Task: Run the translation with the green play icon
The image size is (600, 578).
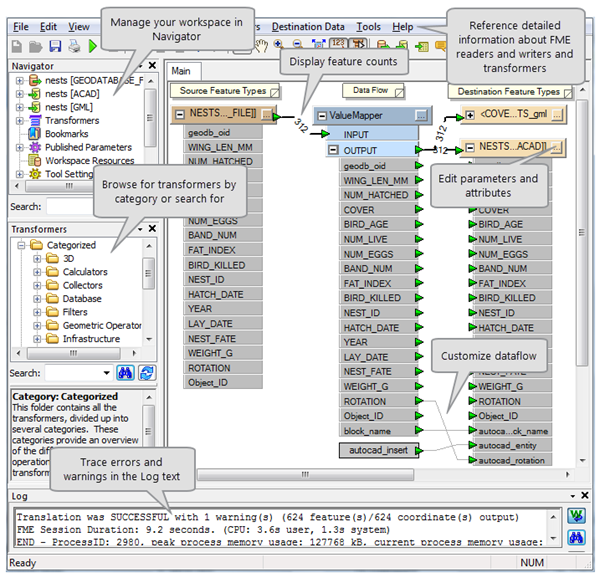Action: pyautogui.click(x=92, y=46)
